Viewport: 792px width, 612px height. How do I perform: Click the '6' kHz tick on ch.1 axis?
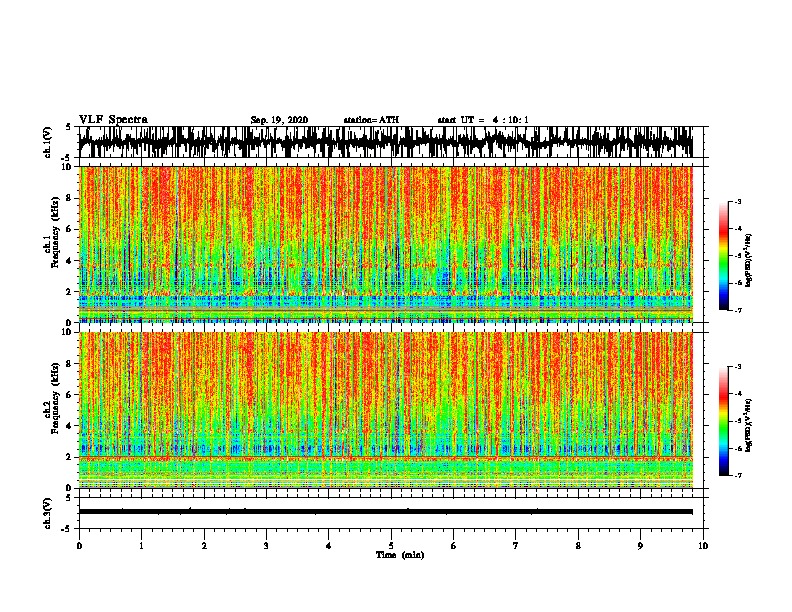pos(69,229)
